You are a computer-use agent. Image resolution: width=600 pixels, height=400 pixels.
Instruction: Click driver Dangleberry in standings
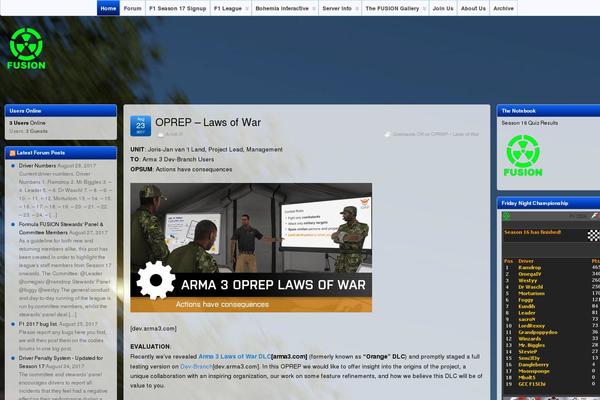click(533, 365)
